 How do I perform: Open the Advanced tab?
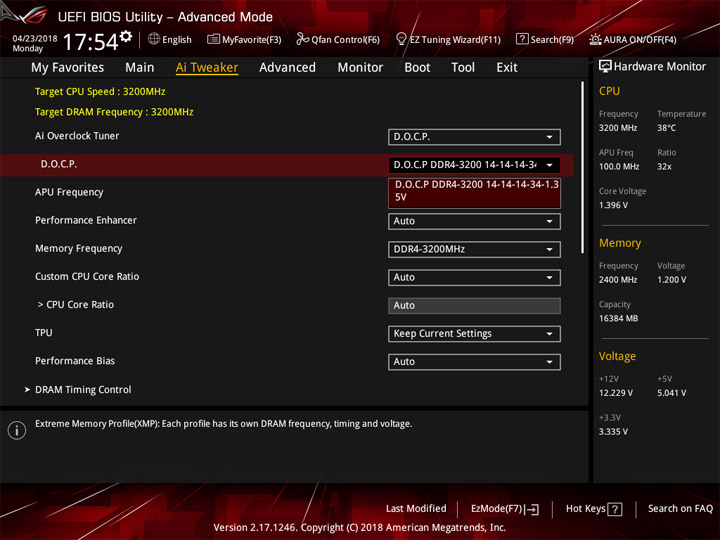pyautogui.click(x=287, y=68)
